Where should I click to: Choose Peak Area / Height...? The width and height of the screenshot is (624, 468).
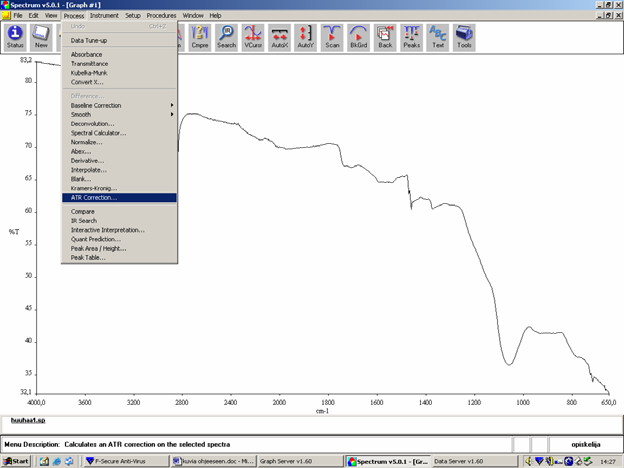119,248
